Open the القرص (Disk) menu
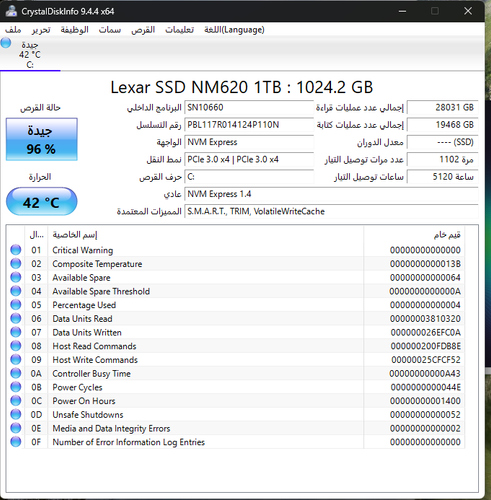This screenshot has width=491, height=500. pos(143,30)
